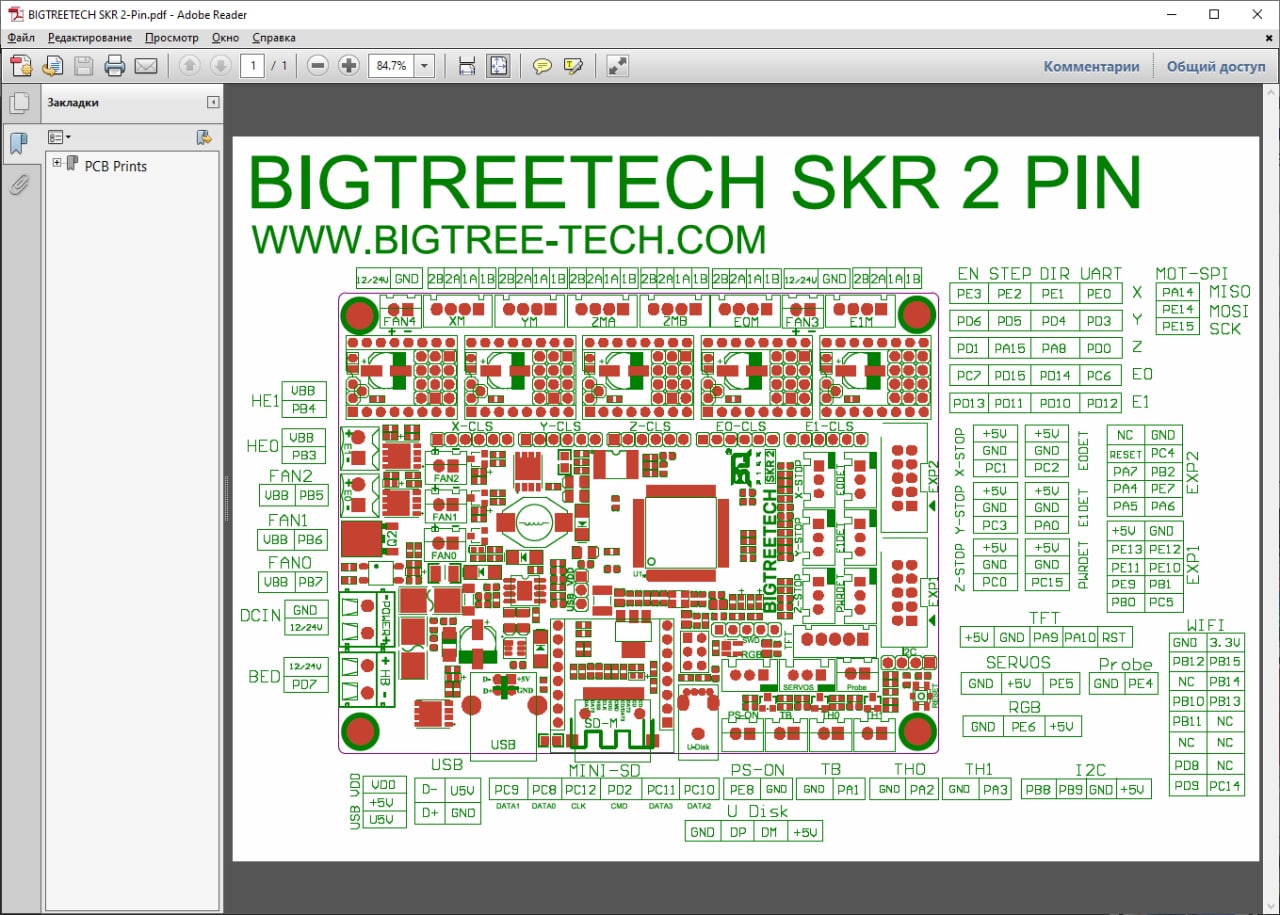The width and height of the screenshot is (1280, 915).
Task: Click the I2C label in diagram
Action: click(1090, 770)
